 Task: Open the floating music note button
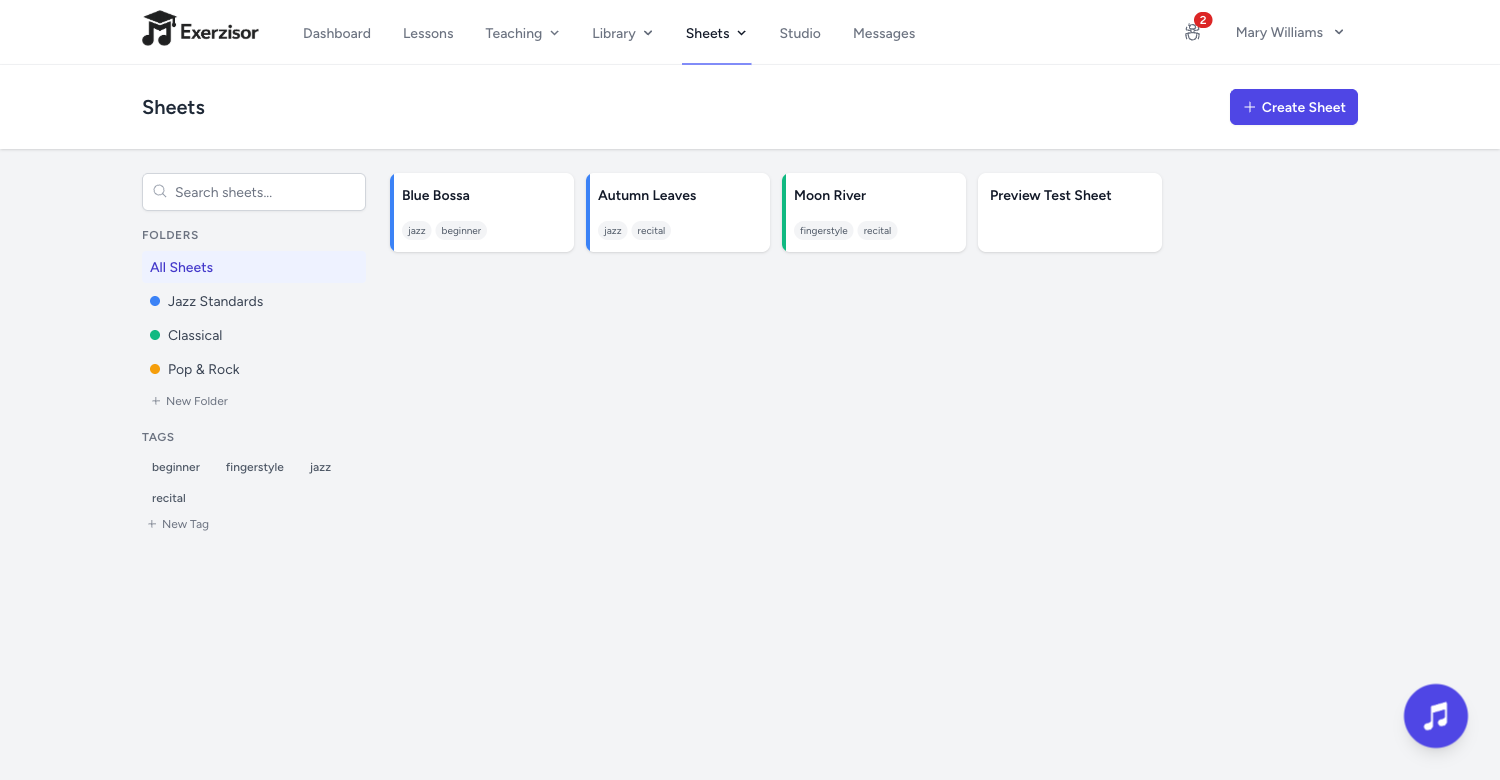click(1436, 716)
